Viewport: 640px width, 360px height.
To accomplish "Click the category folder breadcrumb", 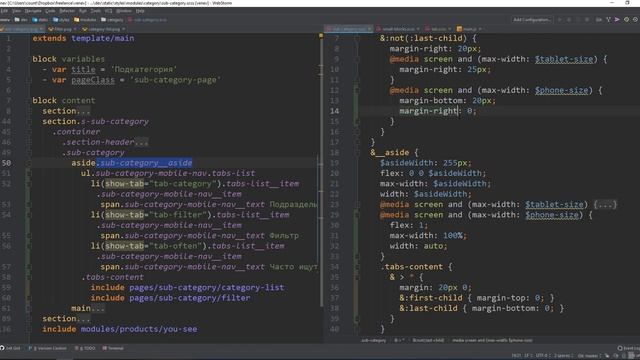I will (x=112, y=20).
